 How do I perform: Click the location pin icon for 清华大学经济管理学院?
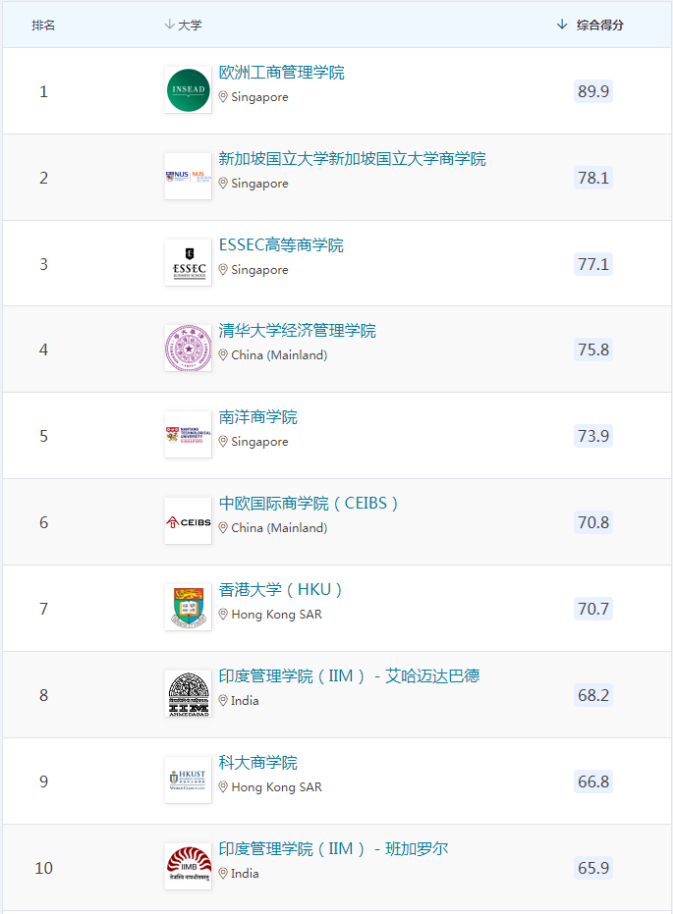point(223,355)
